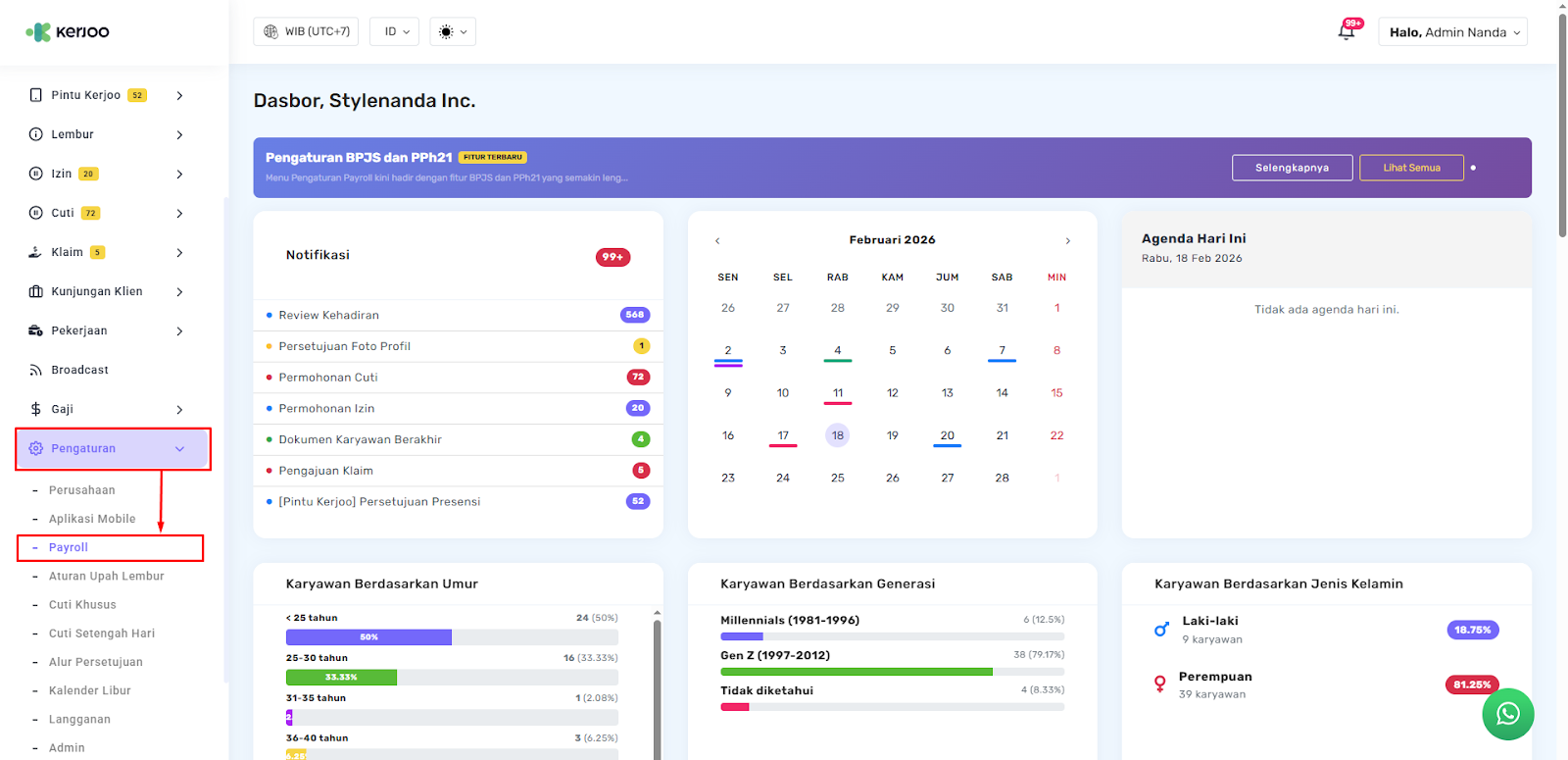Click the Kerjoo logo
Image resolution: width=1568 pixels, height=760 pixels.
(x=68, y=32)
